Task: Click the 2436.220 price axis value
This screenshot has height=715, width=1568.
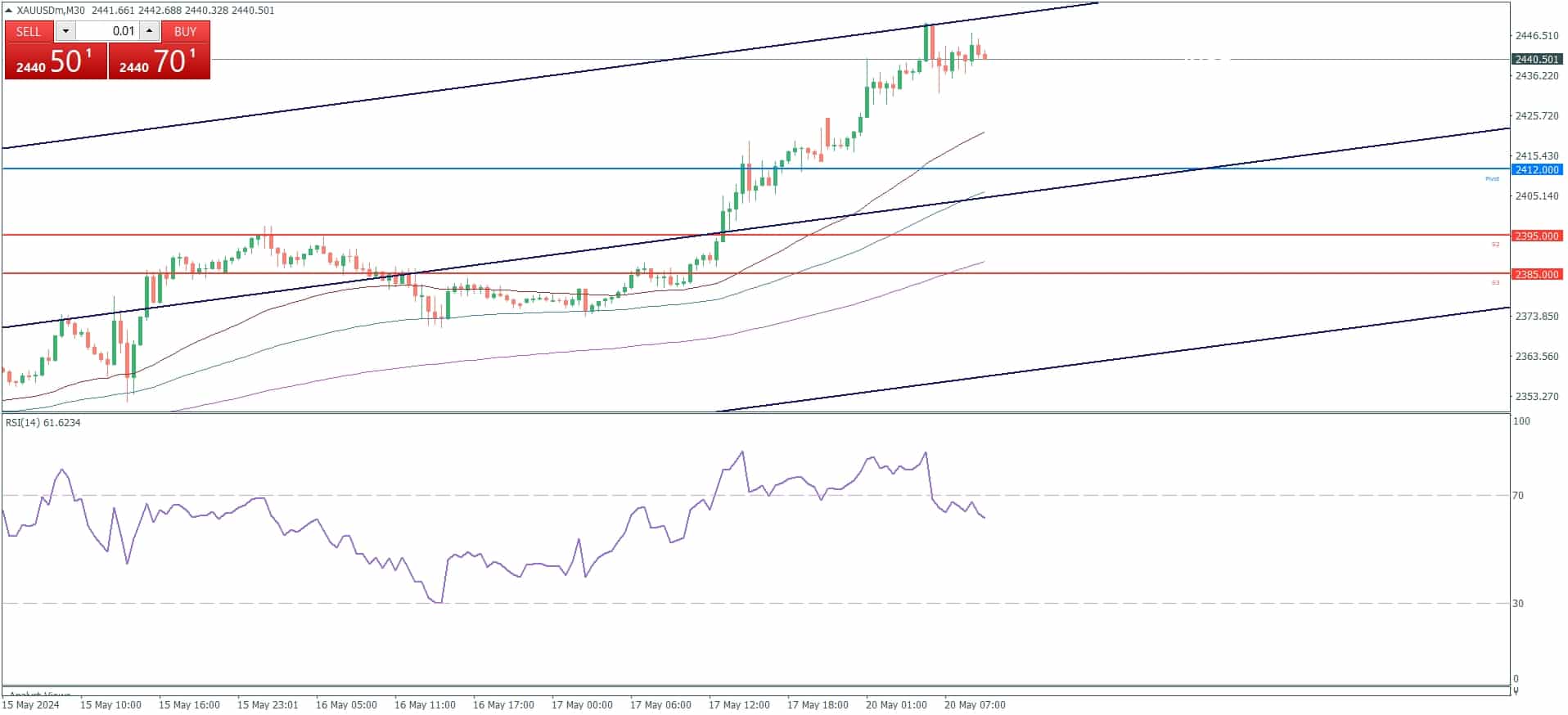Action: point(1537,75)
